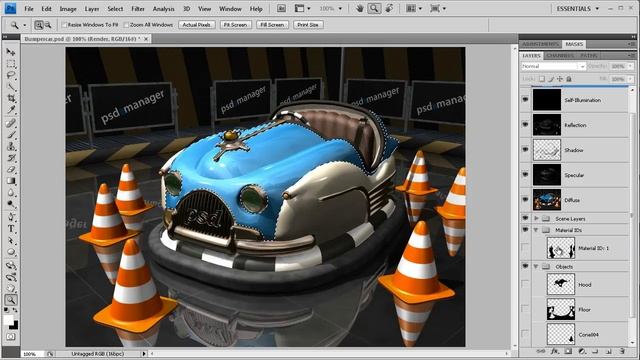The width and height of the screenshot is (640, 360).
Task: Select the Move tool
Action: tap(11, 52)
